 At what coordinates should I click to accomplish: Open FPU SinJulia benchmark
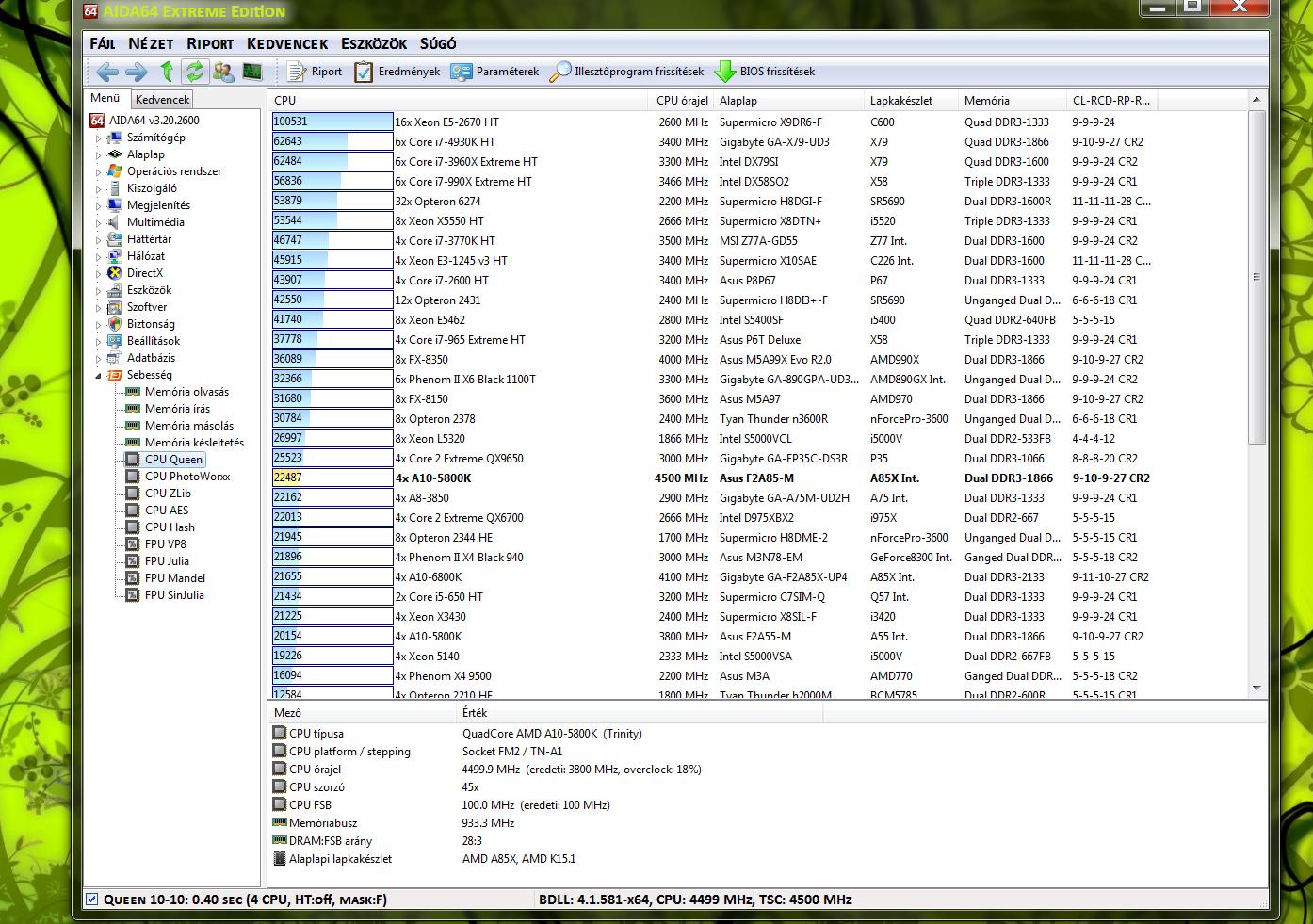(x=174, y=595)
